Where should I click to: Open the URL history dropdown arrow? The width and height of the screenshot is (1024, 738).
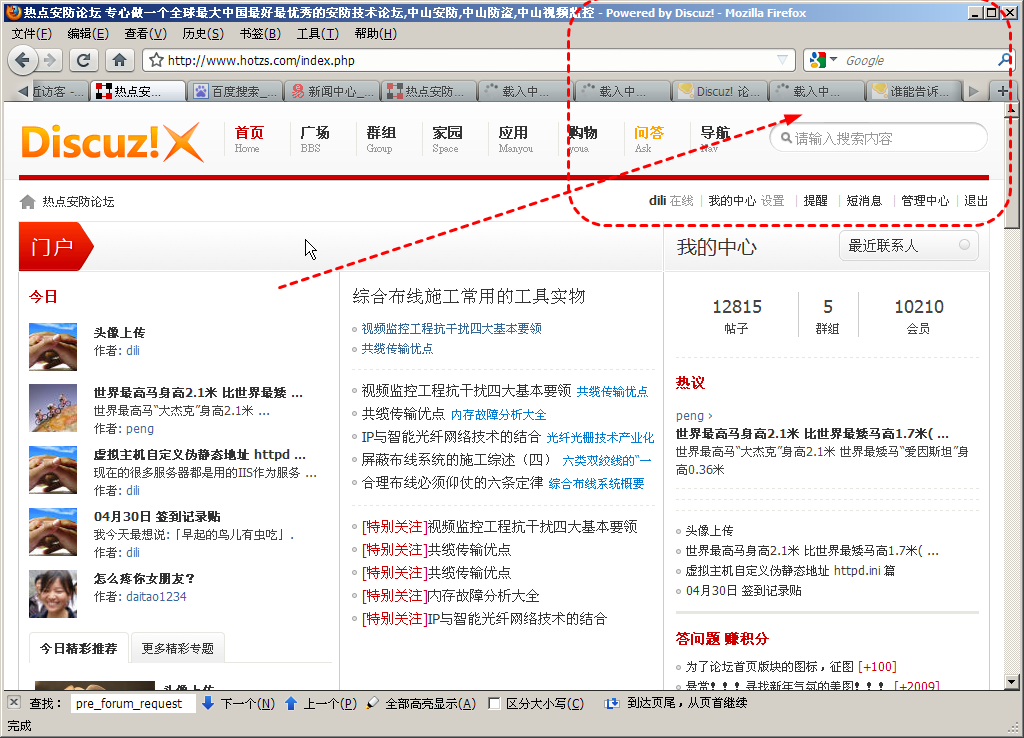[782, 60]
